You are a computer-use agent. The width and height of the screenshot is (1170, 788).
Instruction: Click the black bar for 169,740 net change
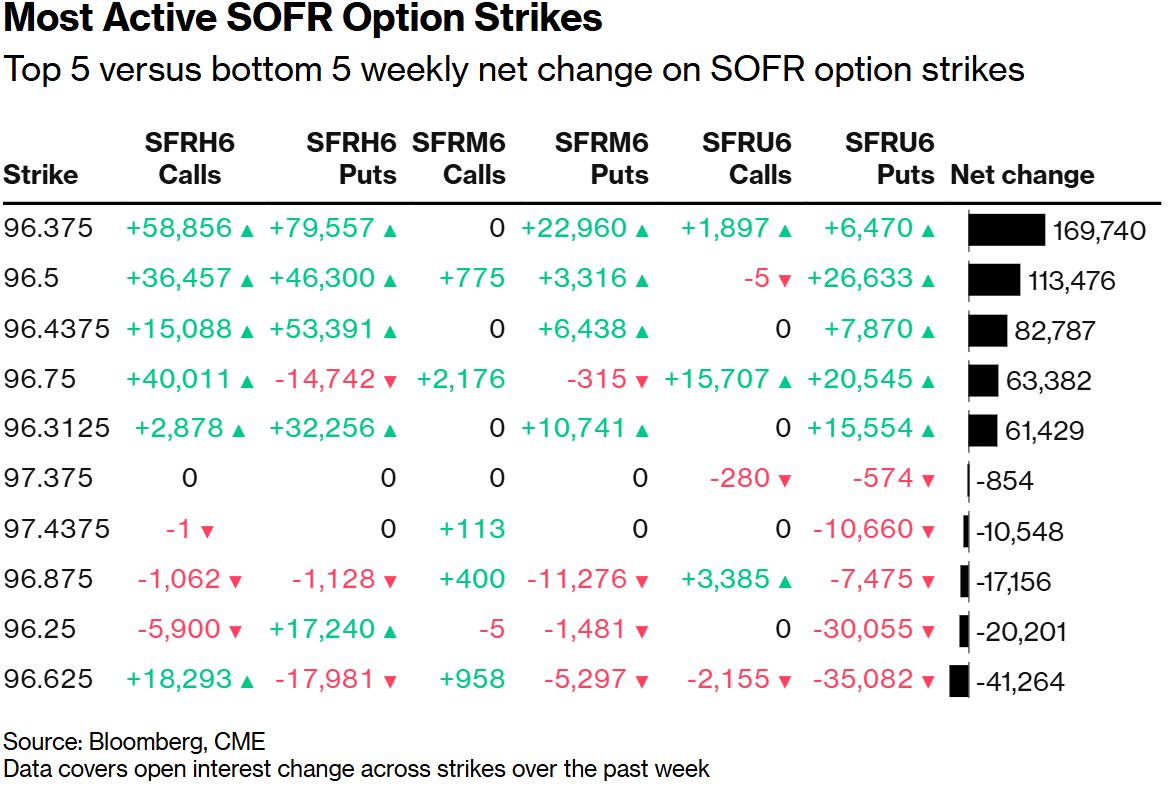pos(1006,230)
